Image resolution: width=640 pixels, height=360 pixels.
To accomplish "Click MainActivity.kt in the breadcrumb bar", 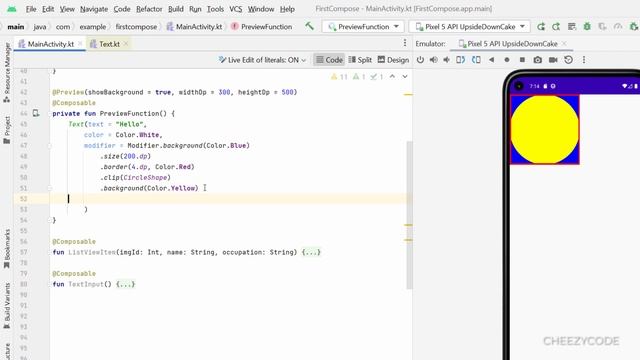I will point(195,27).
